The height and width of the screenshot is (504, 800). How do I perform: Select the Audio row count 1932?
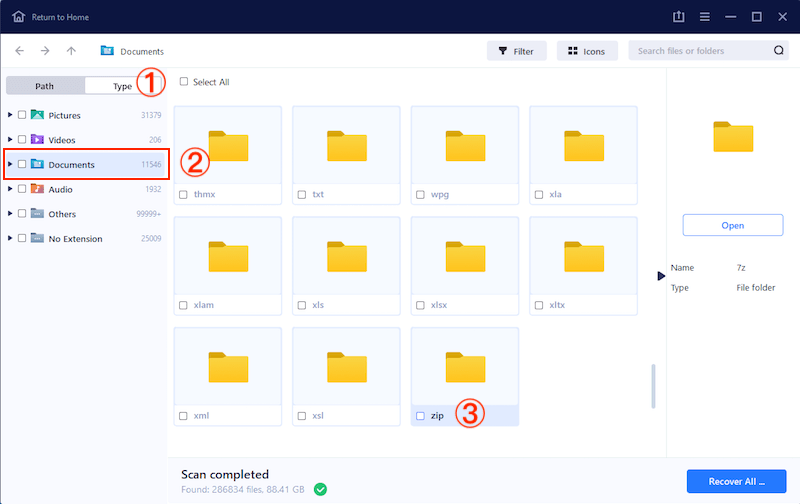coord(153,189)
